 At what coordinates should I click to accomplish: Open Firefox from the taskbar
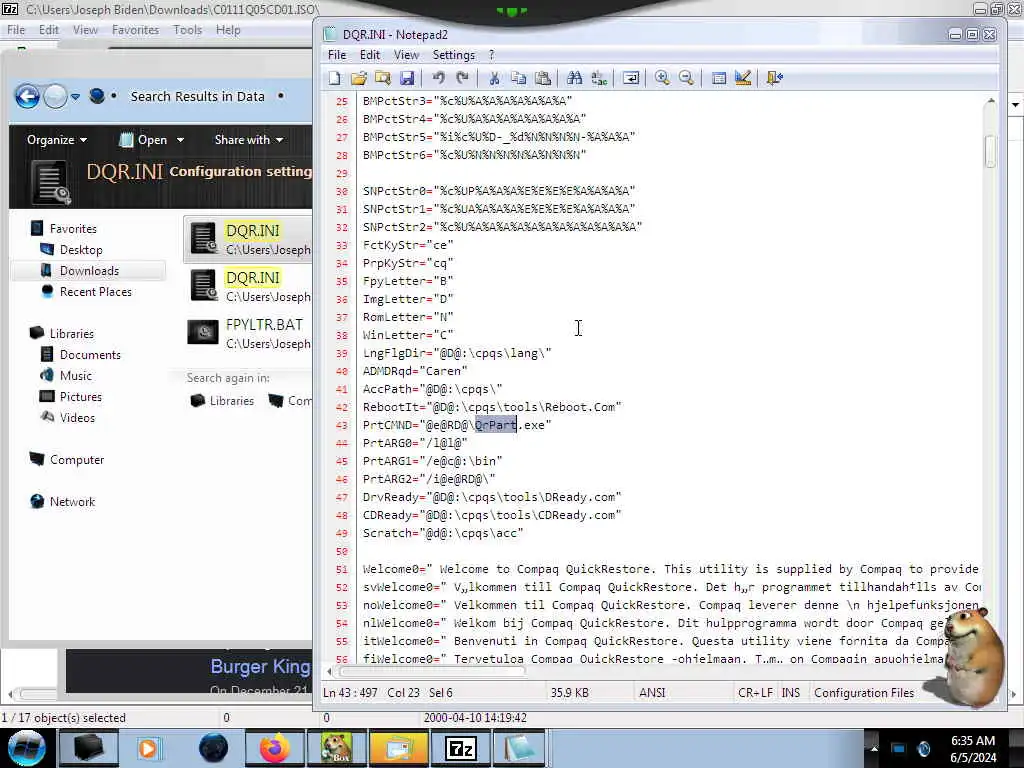point(275,748)
